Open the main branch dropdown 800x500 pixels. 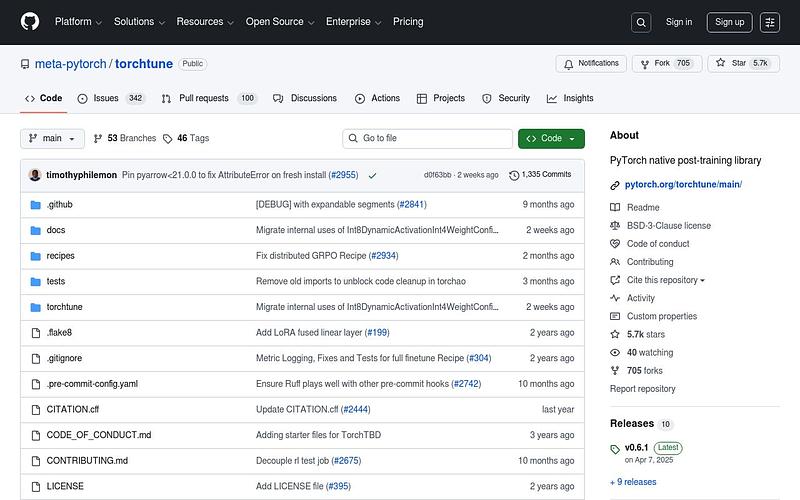coord(51,138)
